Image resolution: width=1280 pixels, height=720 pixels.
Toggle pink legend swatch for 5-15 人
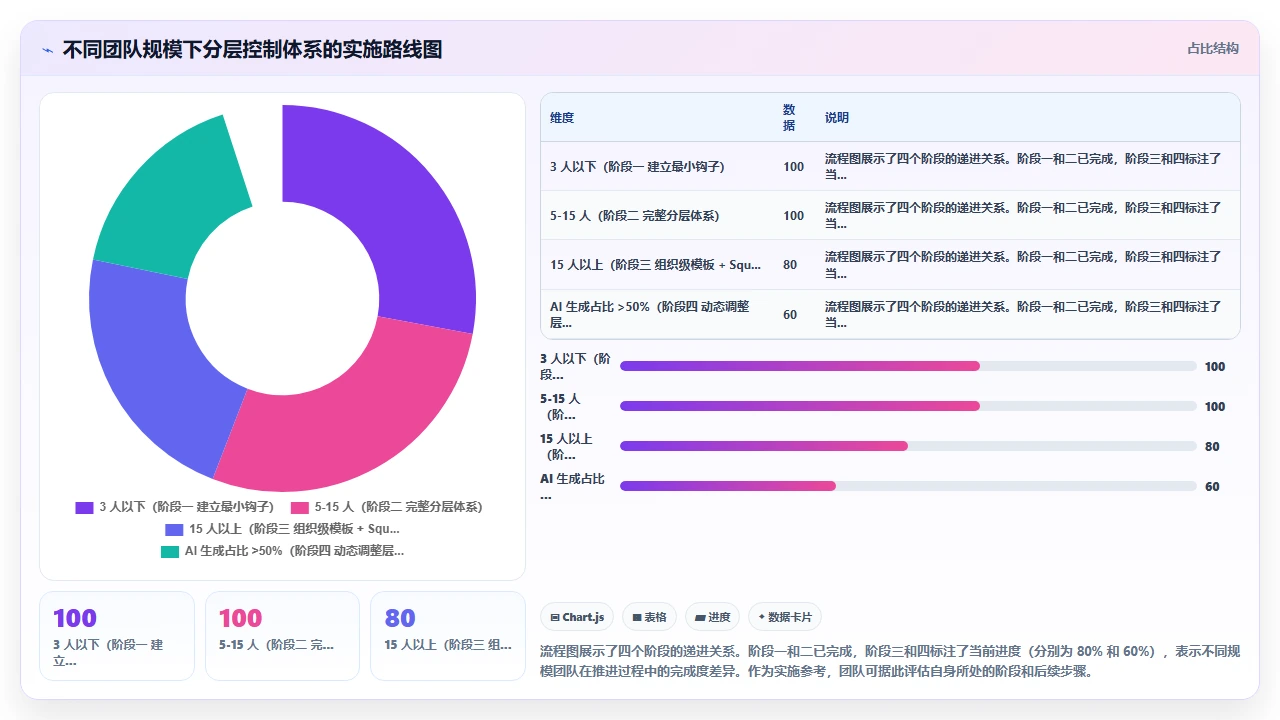(x=299, y=507)
